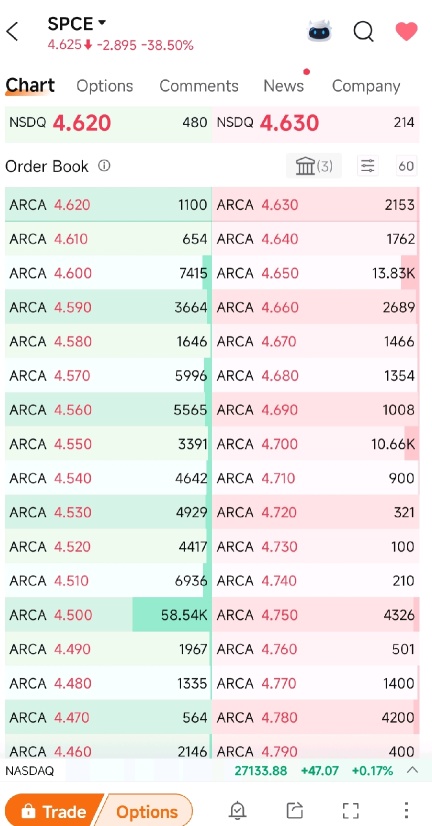This screenshot has width=432, height=826.
Task: Expand the SPCE ticker dropdown
Action: [102, 23]
